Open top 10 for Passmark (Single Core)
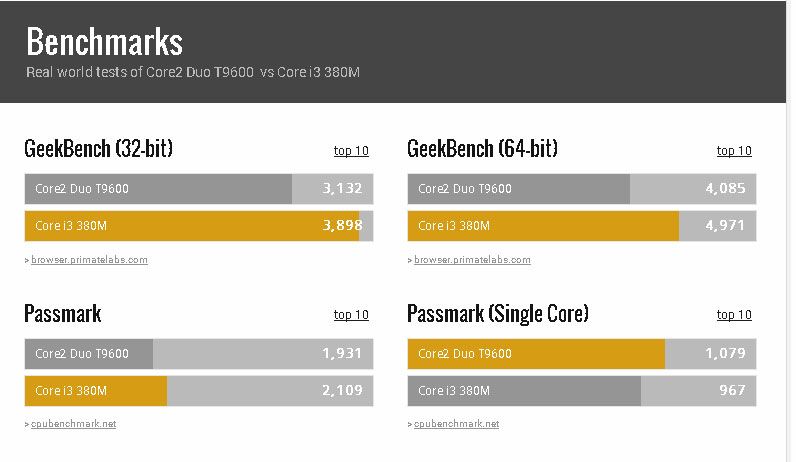 coord(734,315)
